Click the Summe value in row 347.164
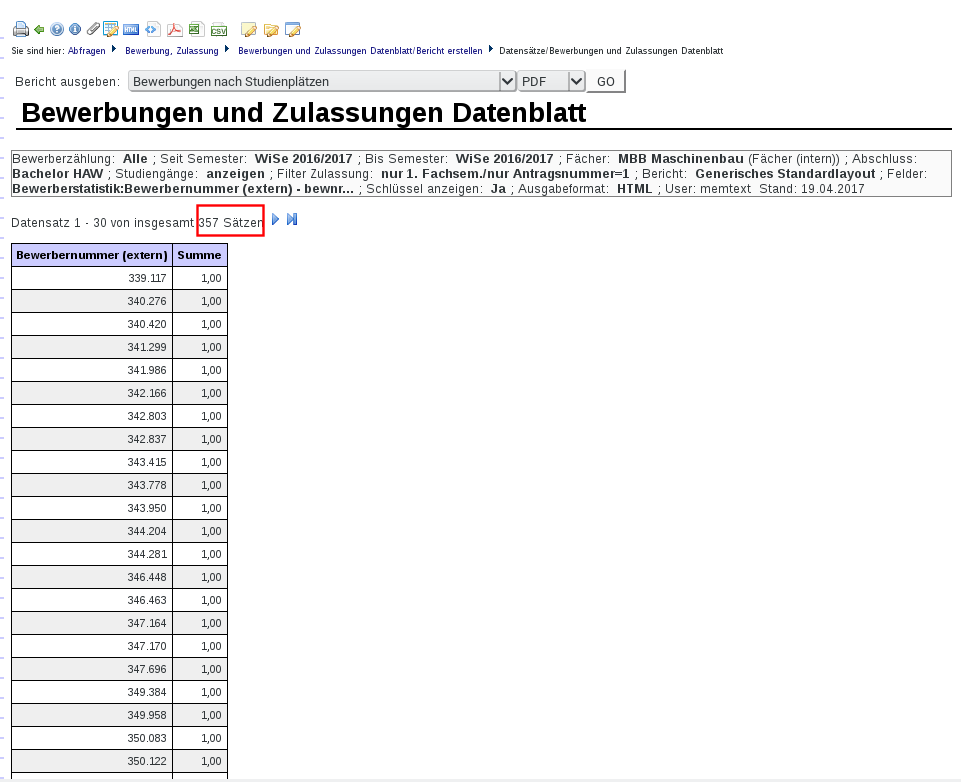The width and height of the screenshot is (961, 782). (211, 623)
